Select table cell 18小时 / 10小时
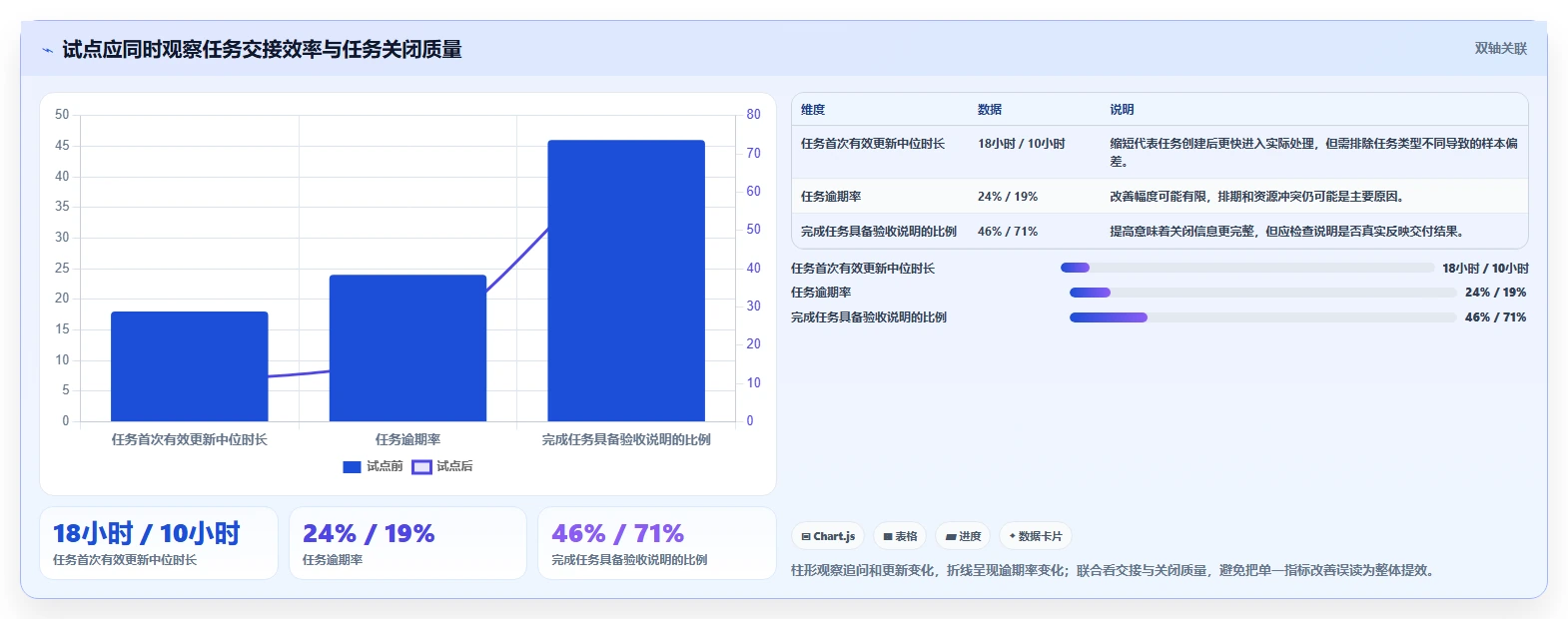 [x=1022, y=144]
